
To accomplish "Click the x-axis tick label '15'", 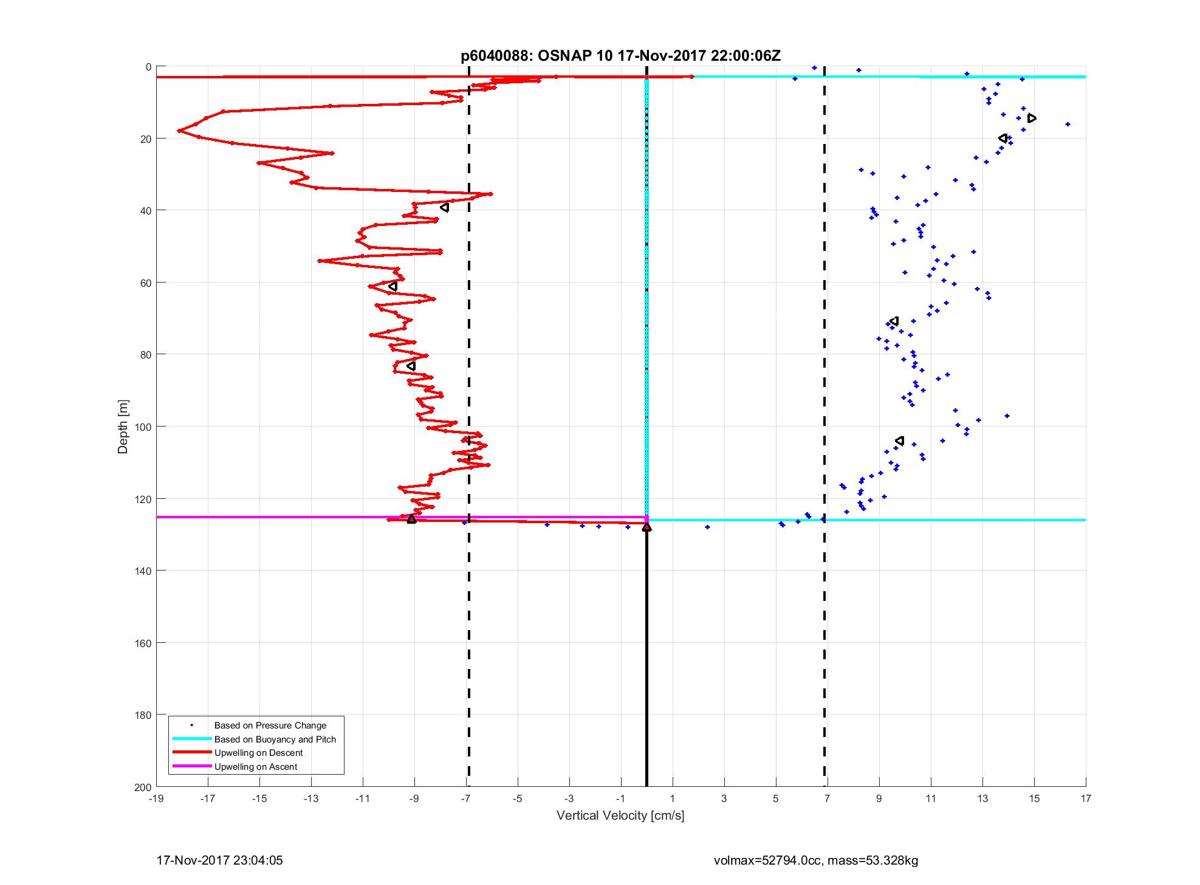I will point(1034,798).
